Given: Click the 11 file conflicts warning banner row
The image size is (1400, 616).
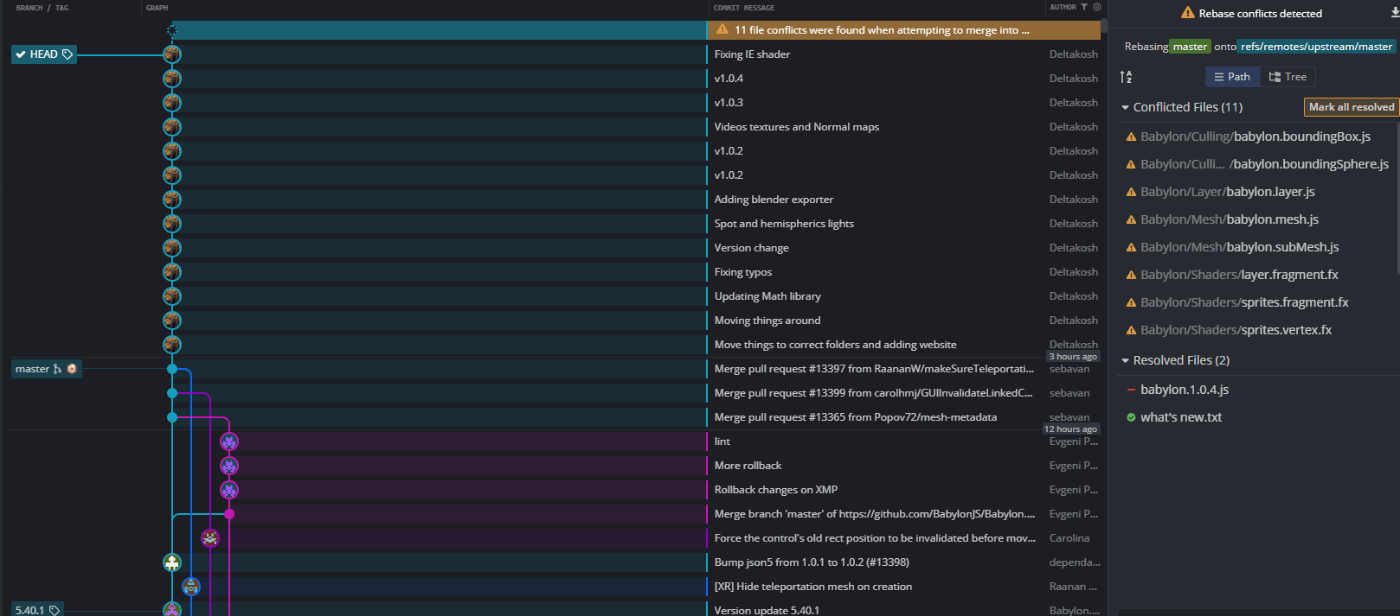Looking at the screenshot, I should point(904,30).
